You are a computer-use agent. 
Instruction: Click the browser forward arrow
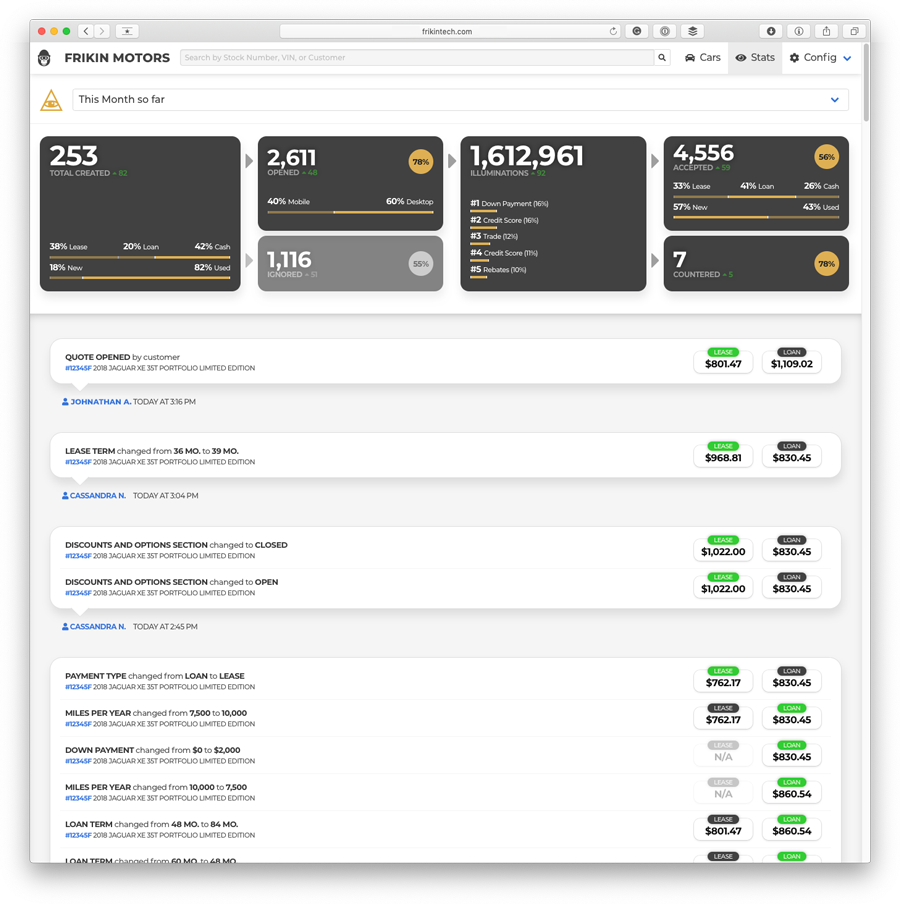click(102, 31)
